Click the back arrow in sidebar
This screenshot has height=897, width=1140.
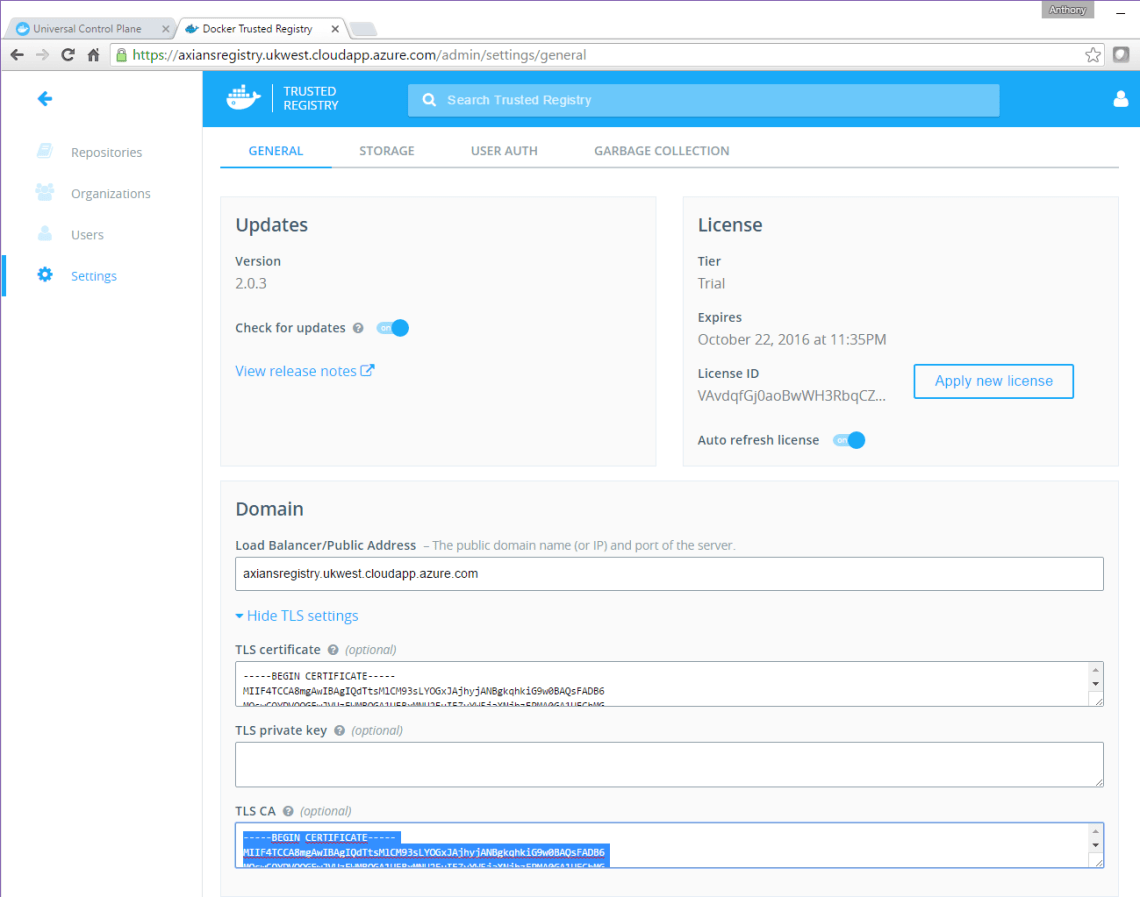pyautogui.click(x=44, y=99)
